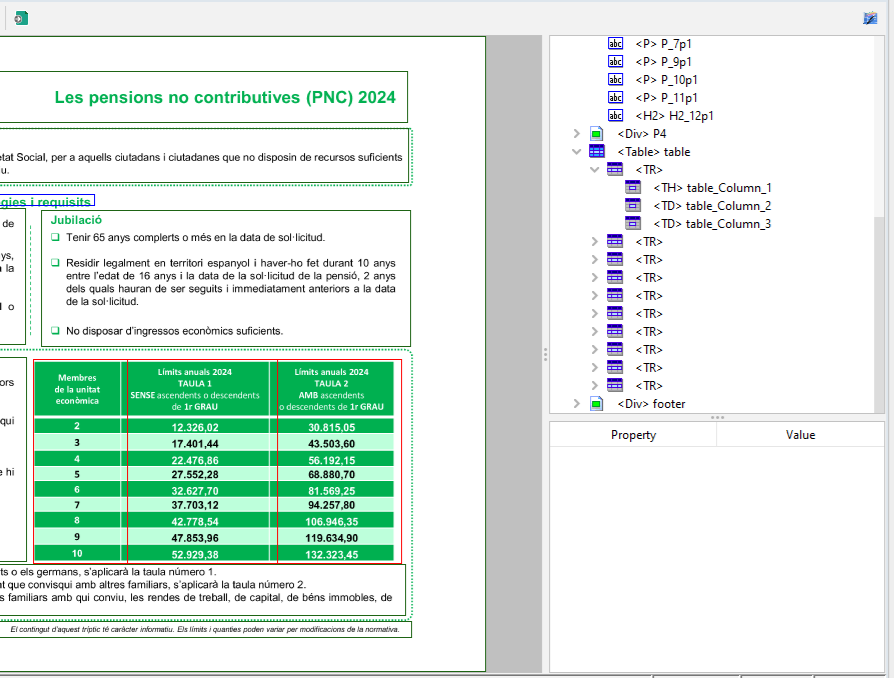Viewport: 894px width, 678px height.
Task: Collapse the expanded <TR> node
Action: [594, 170]
